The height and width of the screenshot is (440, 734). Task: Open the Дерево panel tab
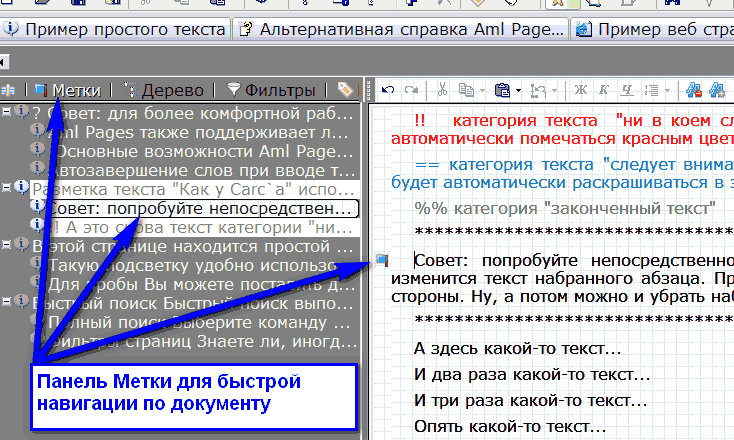pos(164,90)
